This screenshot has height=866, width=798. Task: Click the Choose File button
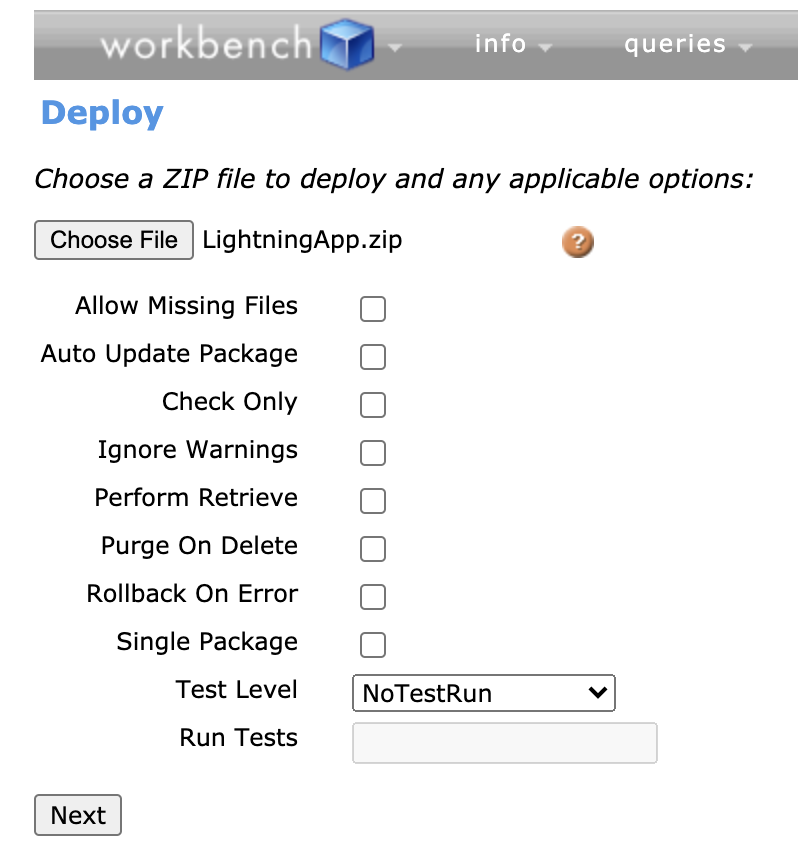(114, 240)
